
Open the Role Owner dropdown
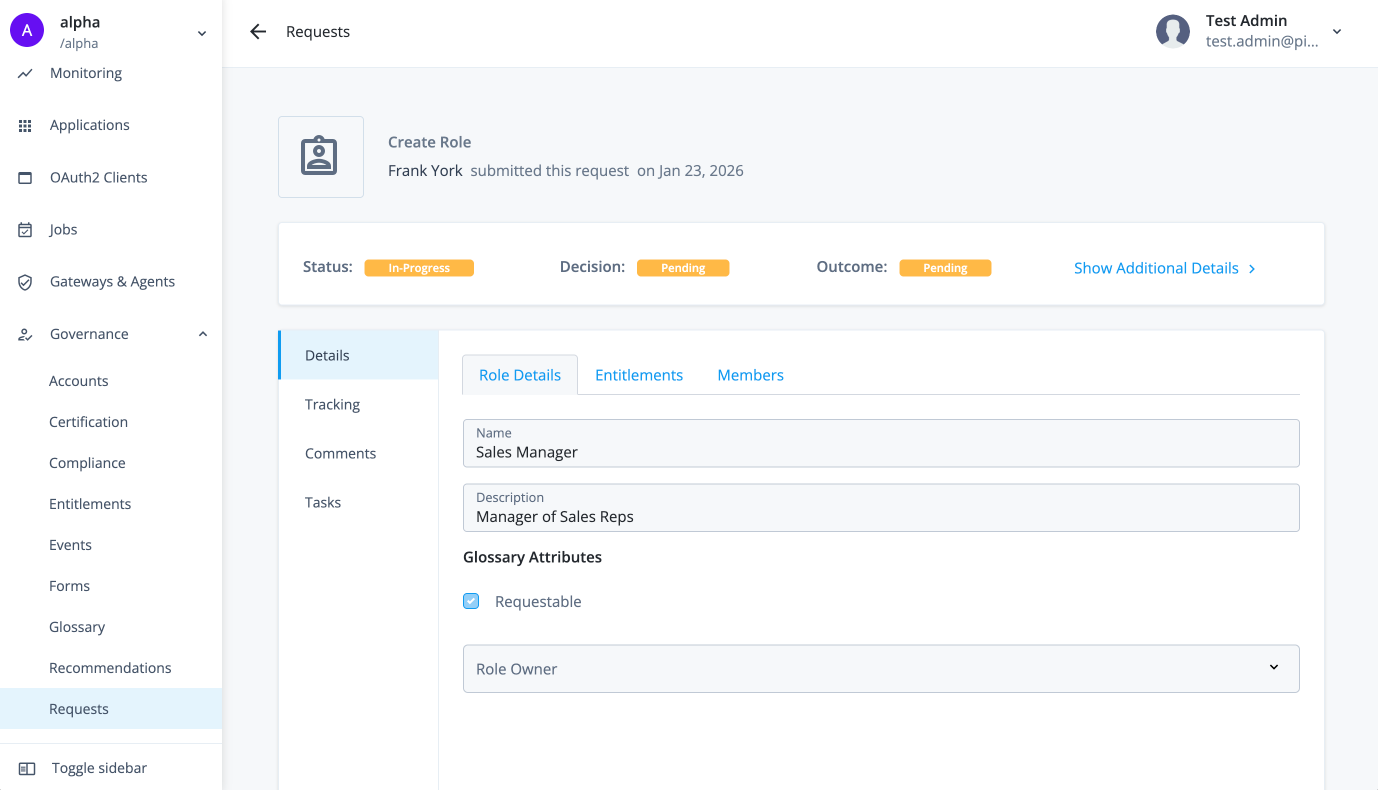[x=880, y=669]
